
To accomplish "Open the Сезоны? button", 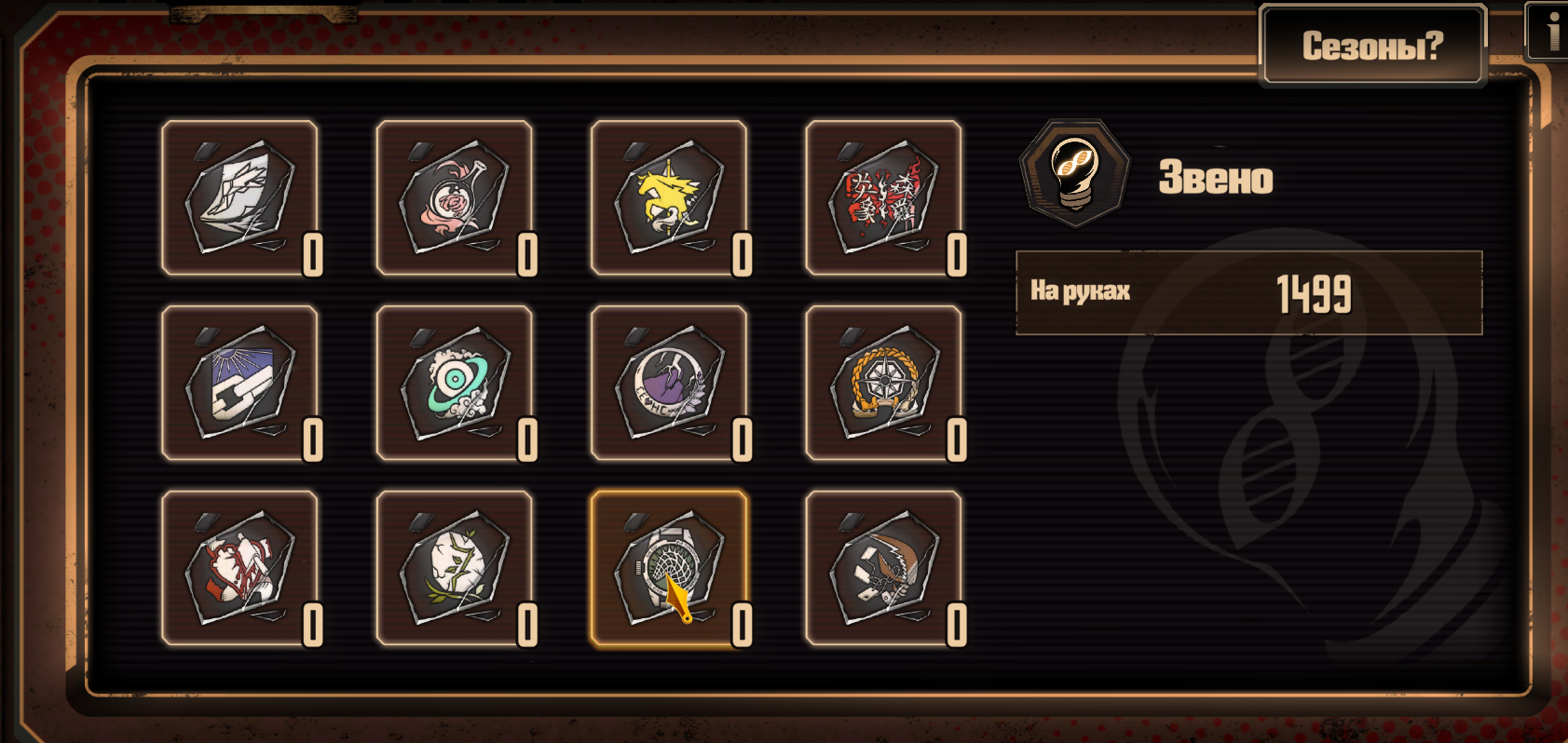I will coord(1372,46).
